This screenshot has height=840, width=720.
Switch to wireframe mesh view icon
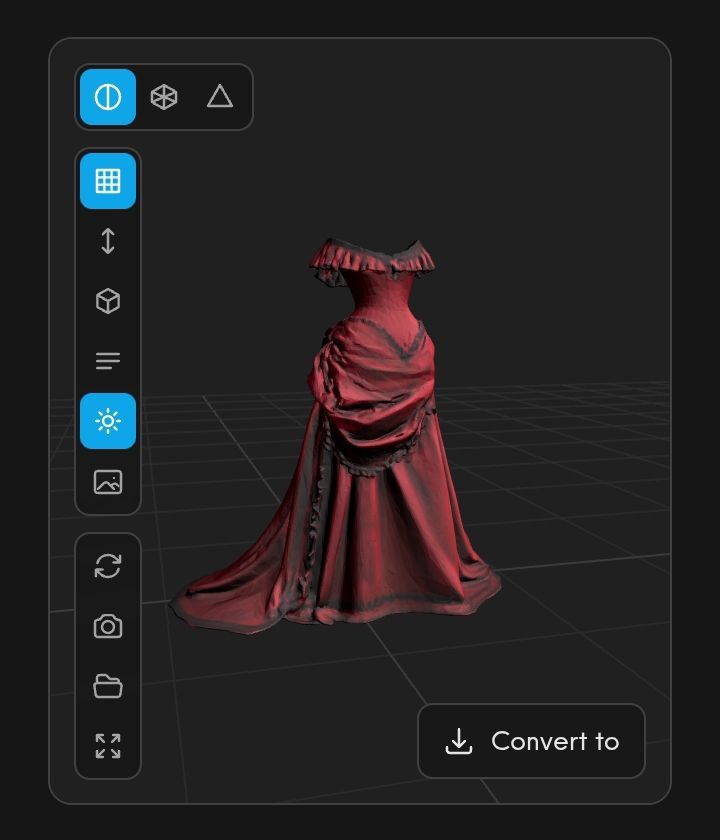163,97
